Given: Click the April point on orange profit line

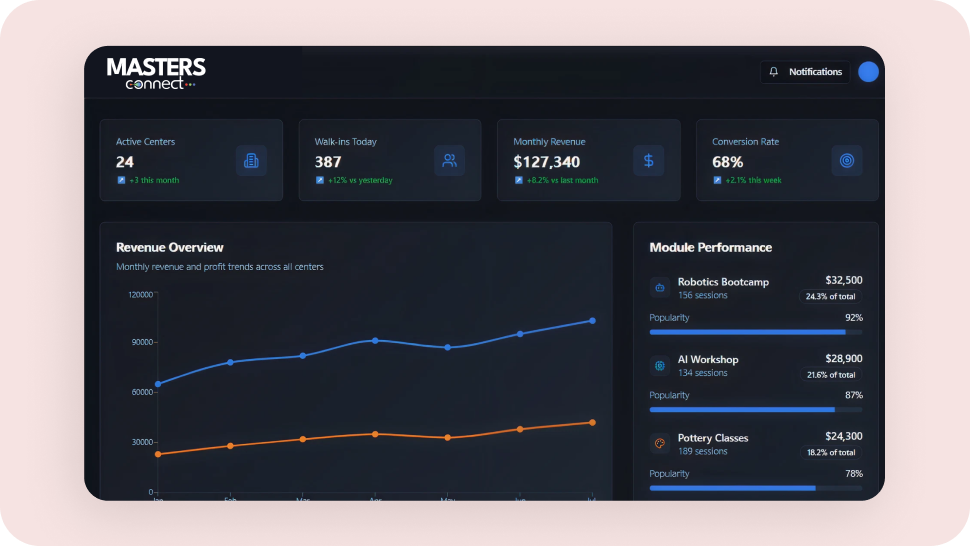Looking at the screenshot, I should 375,434.
